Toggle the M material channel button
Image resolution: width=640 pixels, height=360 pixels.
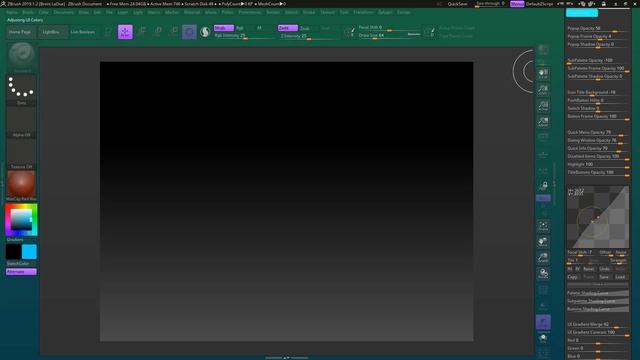pyautogui.click(x=259, y=28)
